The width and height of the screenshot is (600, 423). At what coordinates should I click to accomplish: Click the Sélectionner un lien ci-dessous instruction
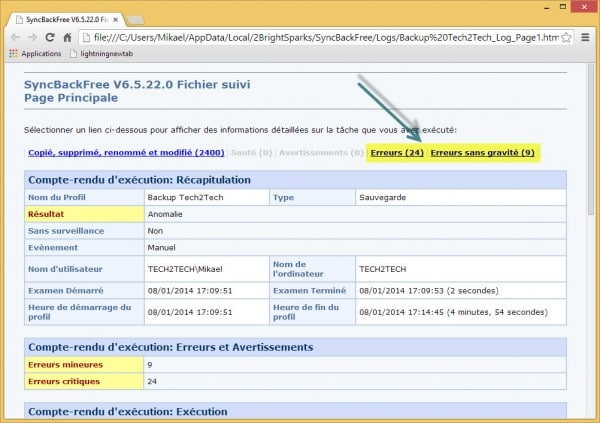(240, 130)
